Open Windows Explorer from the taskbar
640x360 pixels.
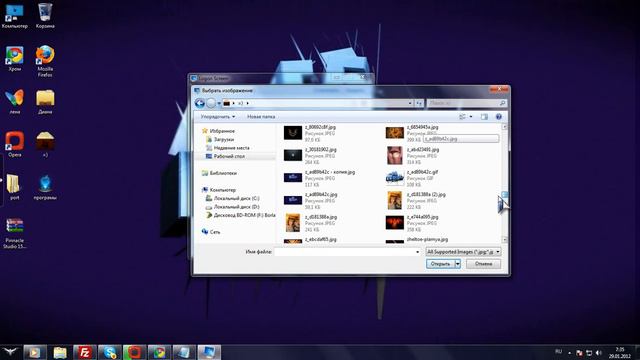point(60,352)
